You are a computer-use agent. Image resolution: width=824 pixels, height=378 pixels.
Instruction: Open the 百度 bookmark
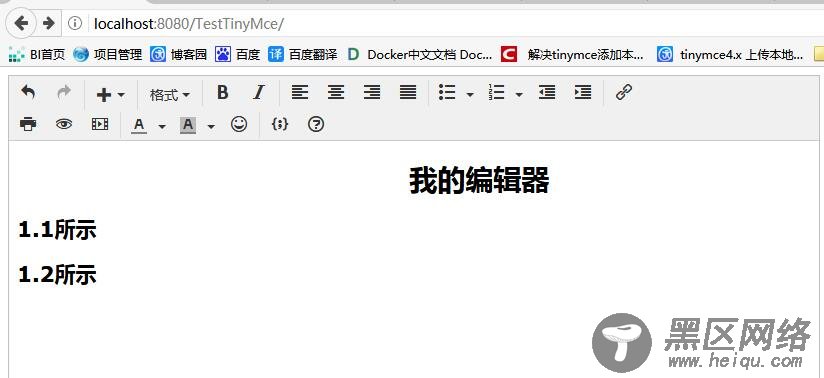tap(238, 54)
